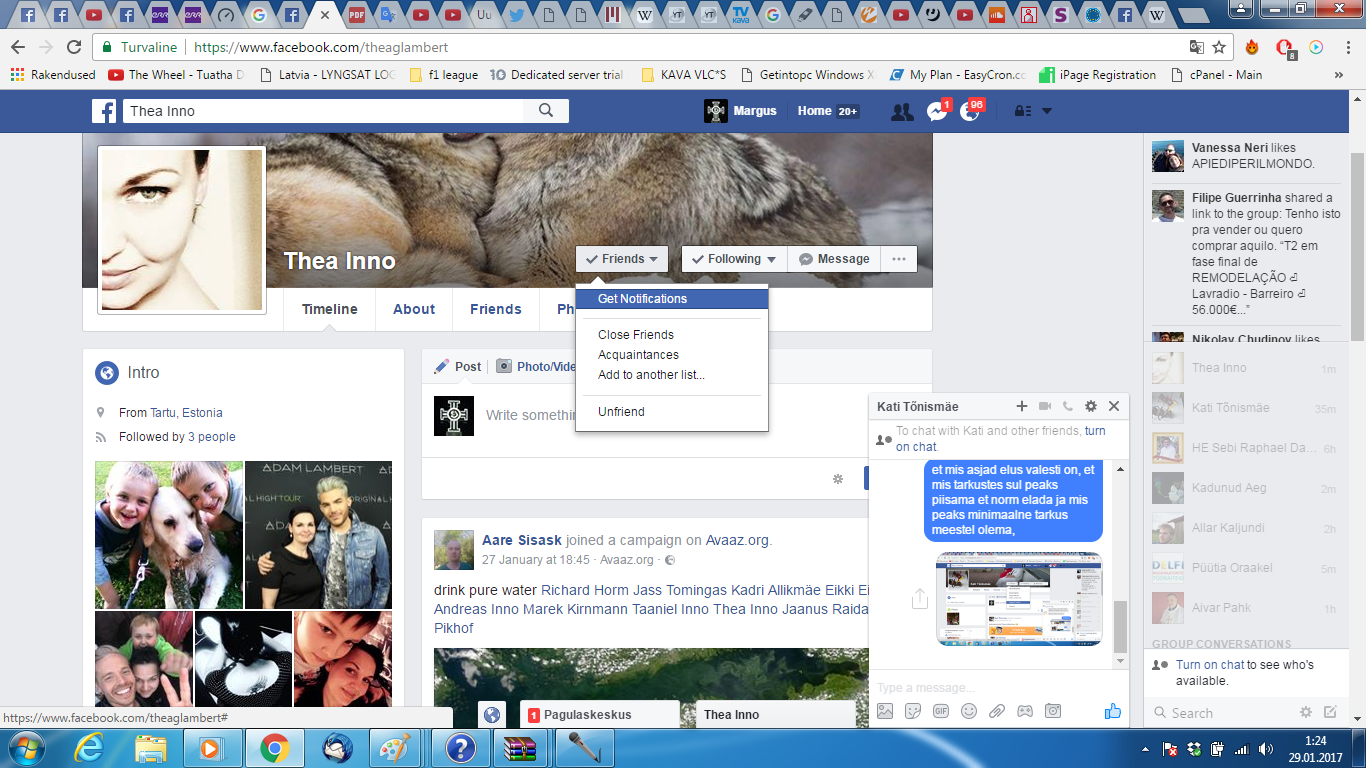Click Tartu, Estonia link in Intro
The image size is (1366, 768).
click(186, 413)
